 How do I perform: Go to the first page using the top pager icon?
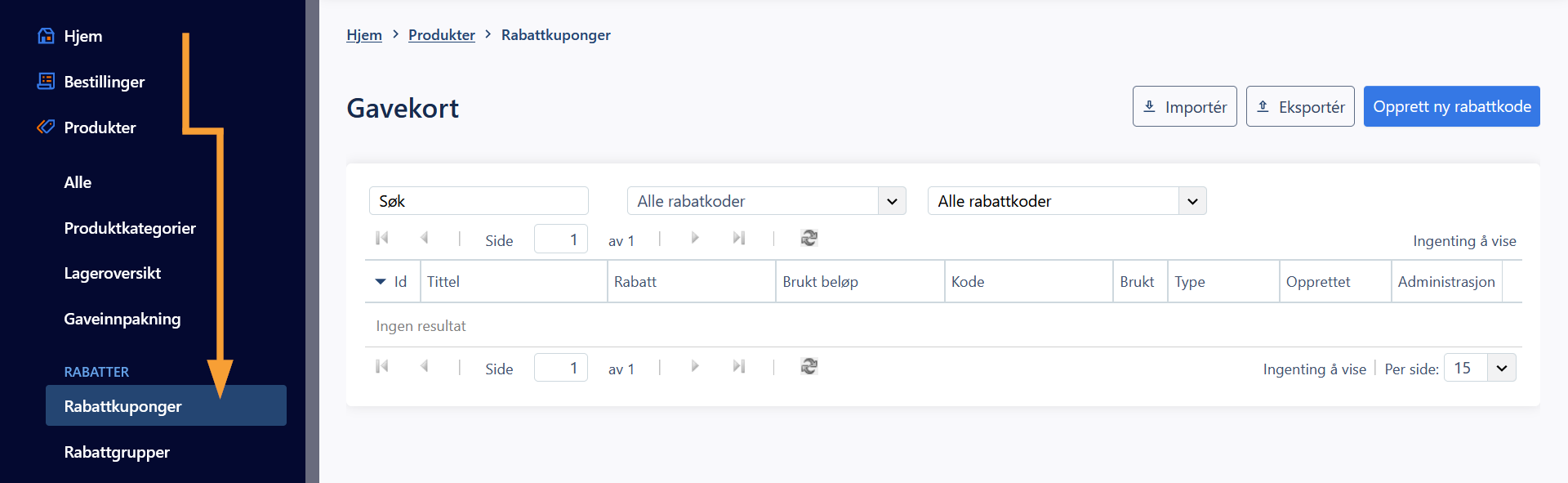click(x=381, y=238)
